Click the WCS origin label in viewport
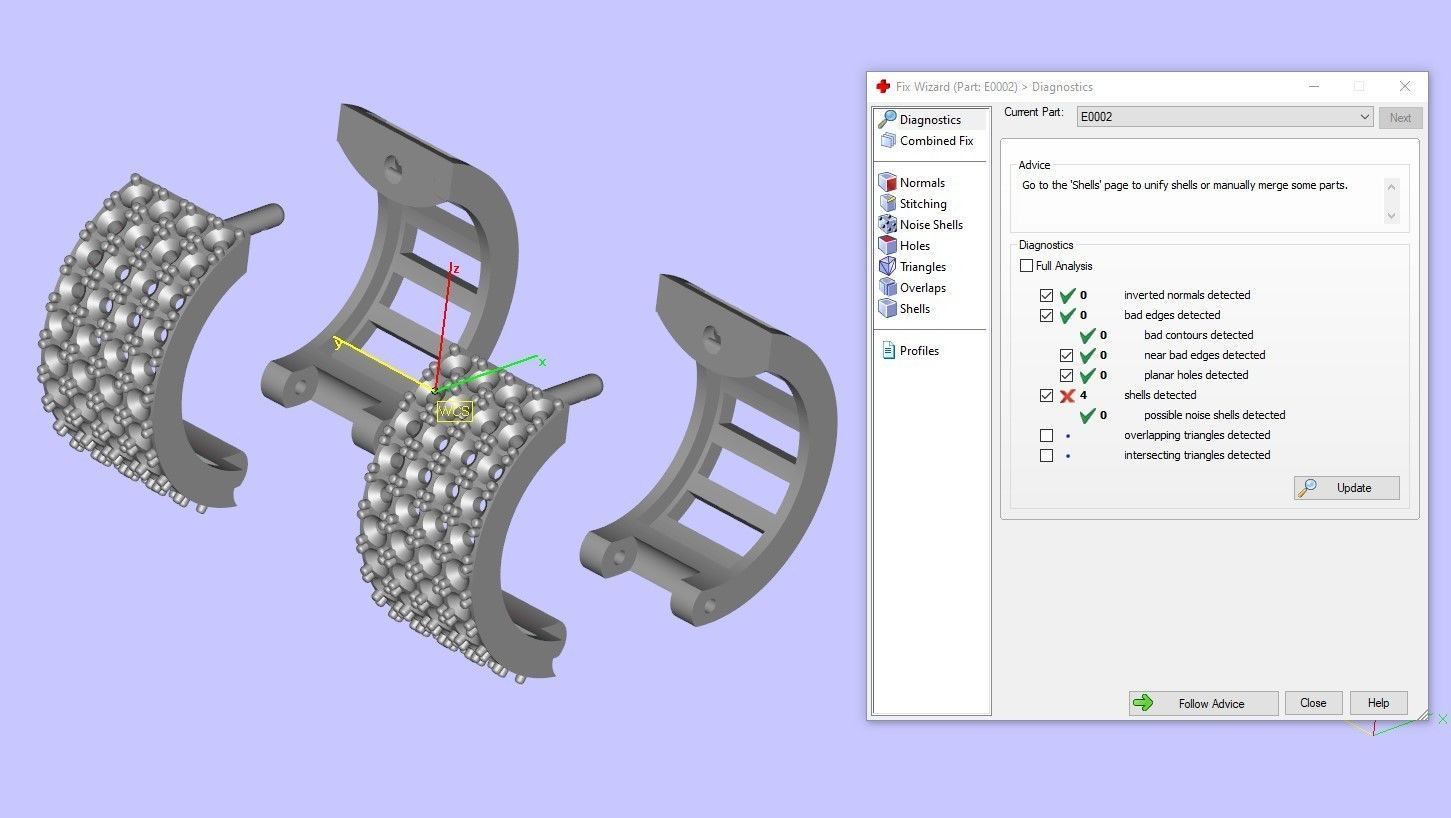Image resolution: width=1451 pixels, height=818 pixels. click(454, 411)
